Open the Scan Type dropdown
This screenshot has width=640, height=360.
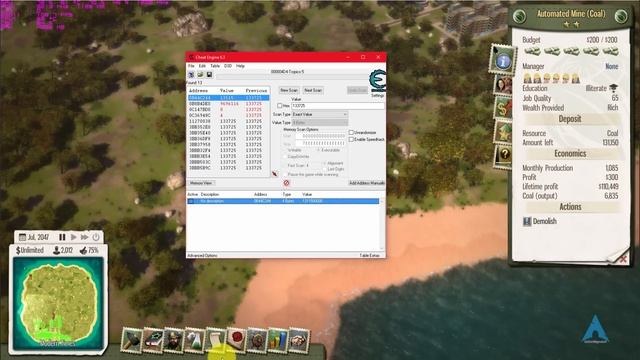(320, 115)
